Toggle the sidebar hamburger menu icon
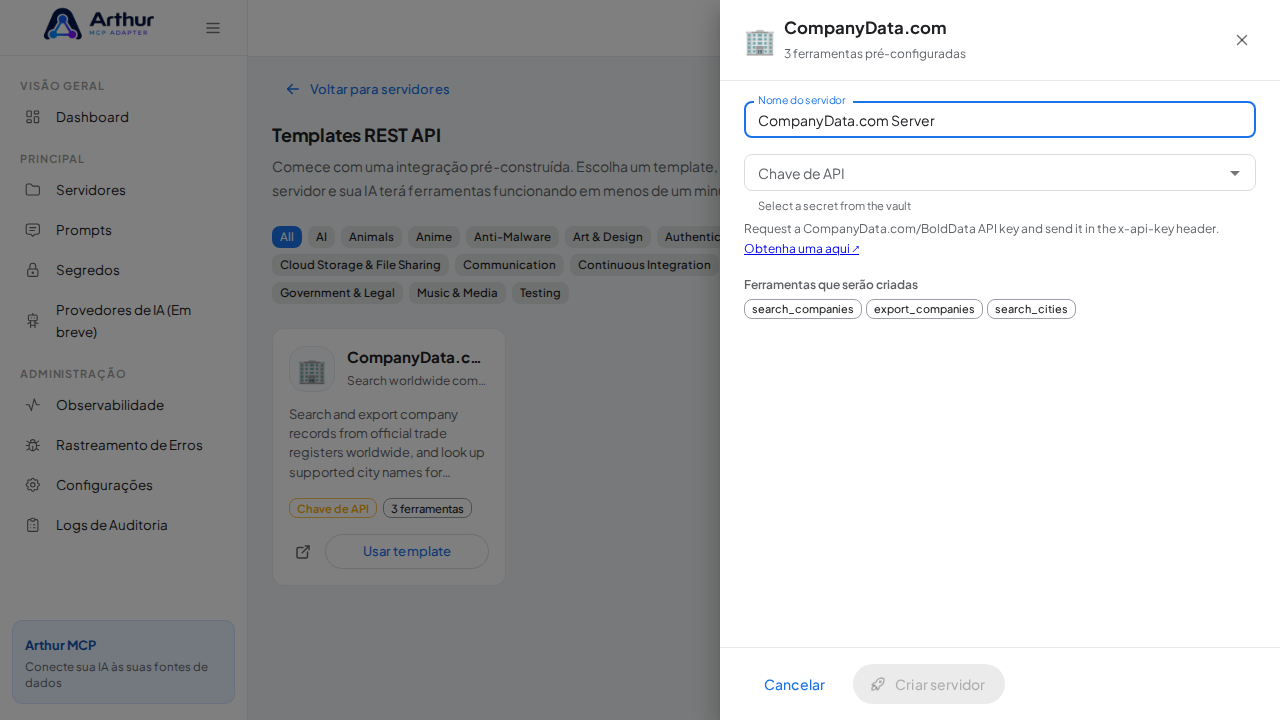This screenshot has width=1280, height=720. pyautogui.click(x=213, y=28)
